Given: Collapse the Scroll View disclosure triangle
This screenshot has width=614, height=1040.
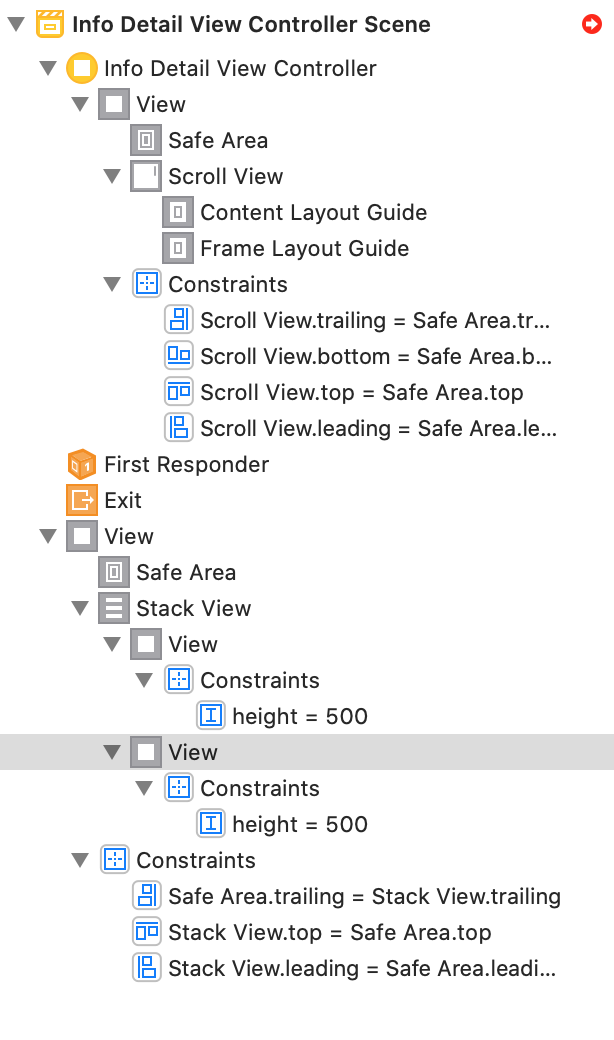Looking at the screenshot, I should 112,176.
